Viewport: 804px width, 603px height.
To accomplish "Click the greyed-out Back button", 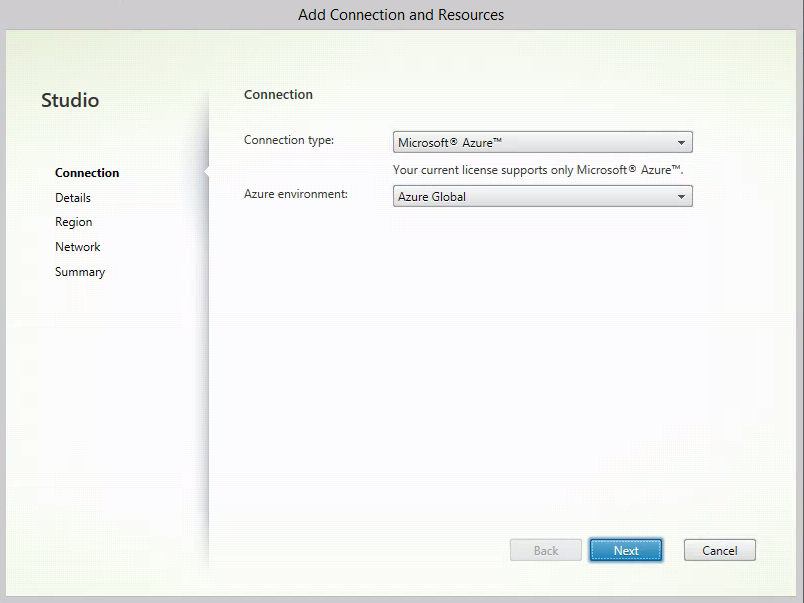I will point(546,550).
